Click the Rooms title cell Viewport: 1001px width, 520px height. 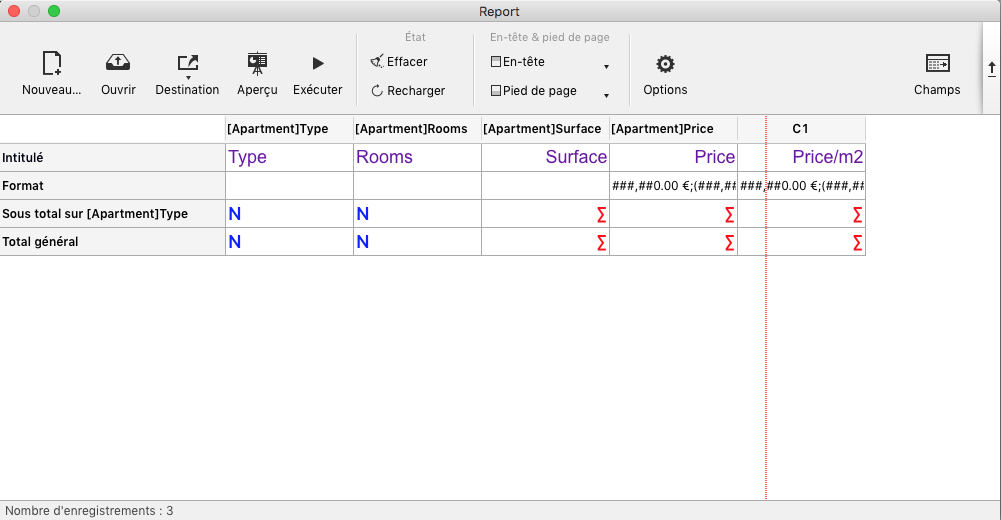(417, 157)
